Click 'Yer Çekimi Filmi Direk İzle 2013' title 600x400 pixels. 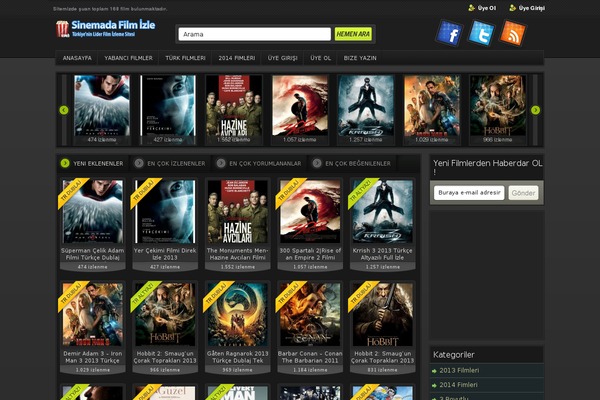click(165, 254)
